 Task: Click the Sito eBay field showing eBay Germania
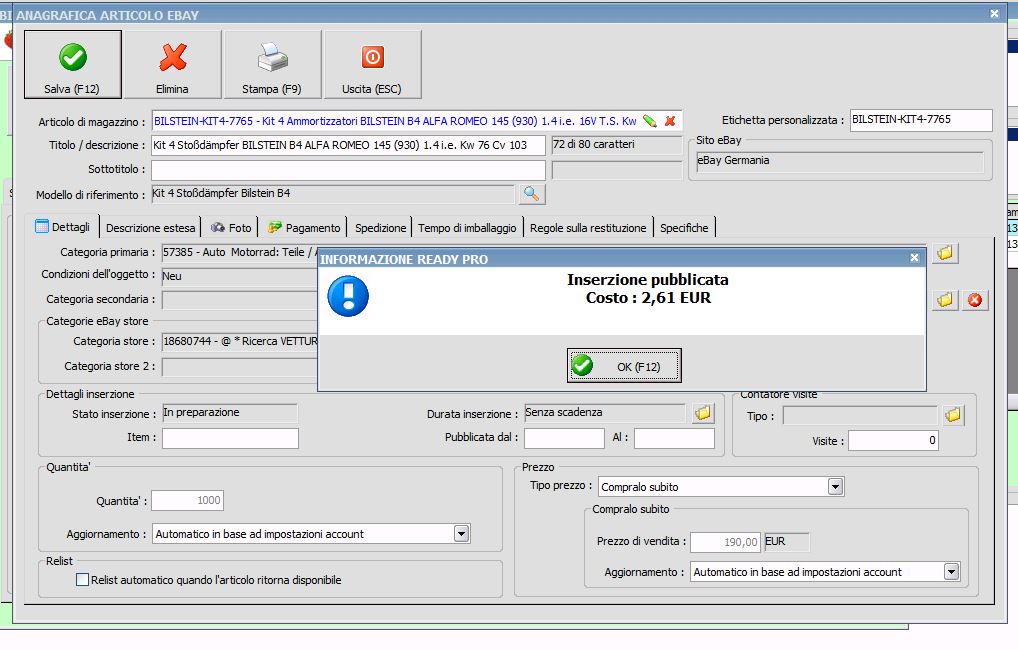point(839,161)
